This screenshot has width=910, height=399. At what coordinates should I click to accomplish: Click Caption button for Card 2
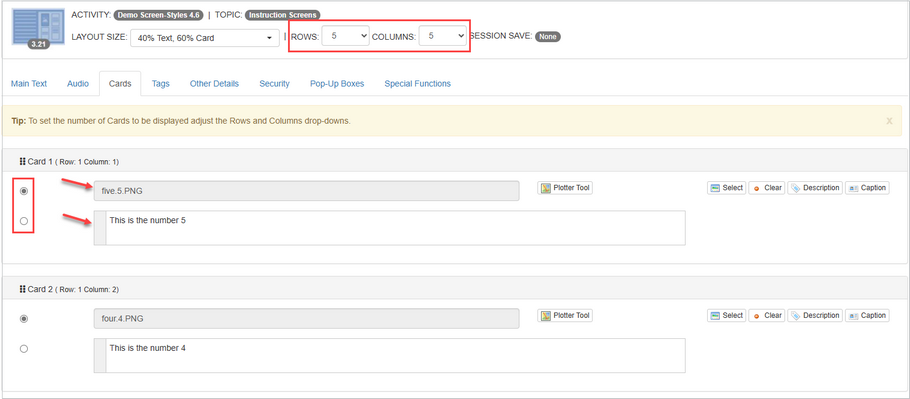click(867, 315)
